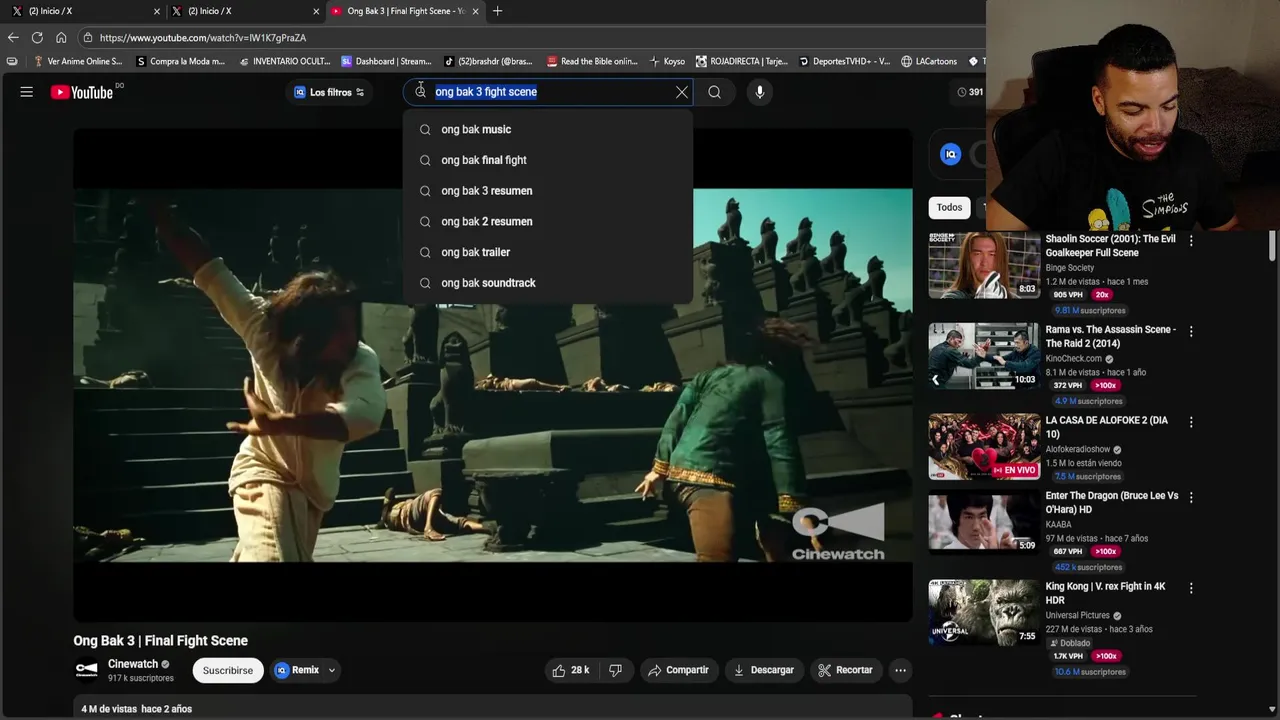This screenshot has width=1280, height=720.
Task: Open more actions three-dot menu under video
Action: tap(900, 670)
